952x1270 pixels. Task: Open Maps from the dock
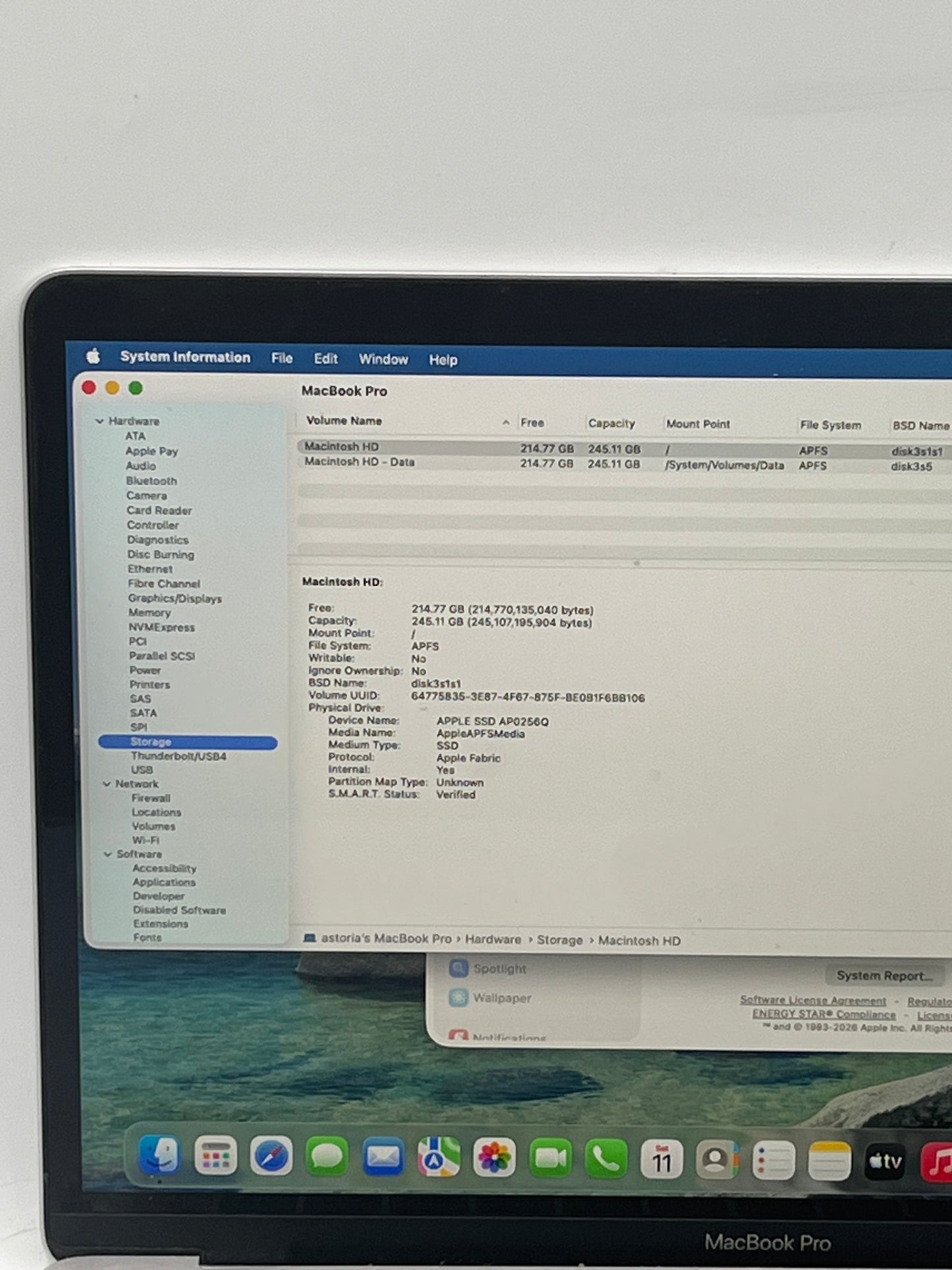(x=439, y=1157)
